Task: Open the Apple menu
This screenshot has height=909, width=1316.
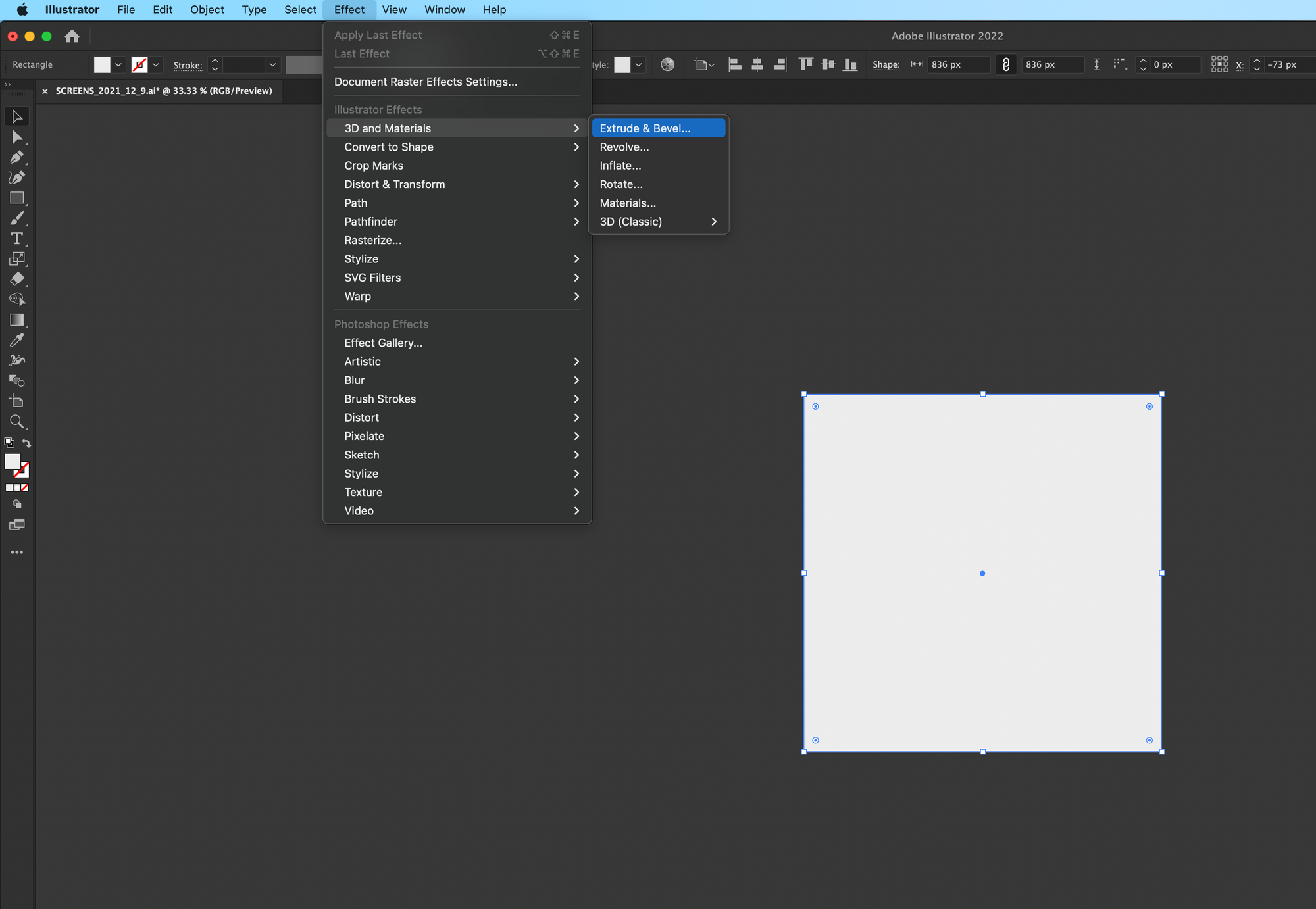Action: [22, 10]
